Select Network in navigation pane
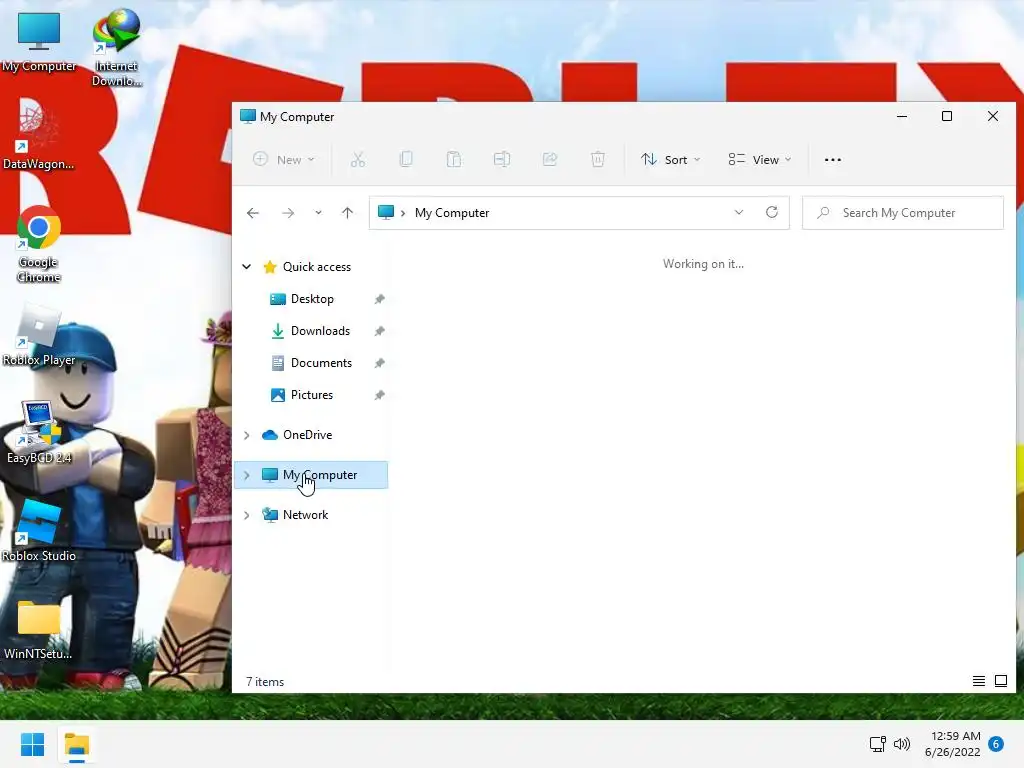This screenshot has width=1024, height=768. coord(305,515)
